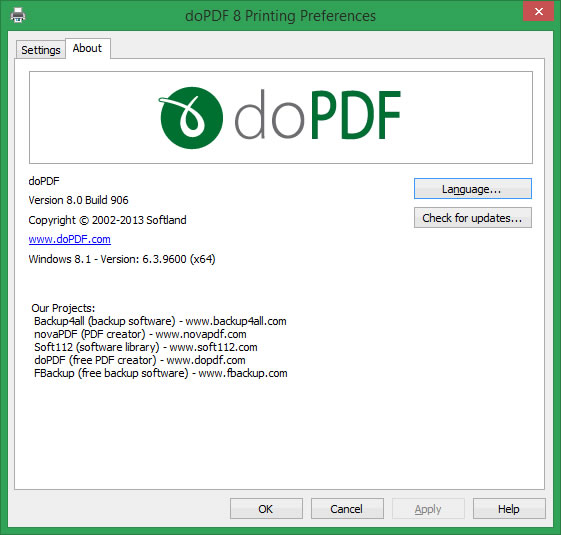
Task: Click the Apply button
Action: pyautogui.click(x=428, y=509)
